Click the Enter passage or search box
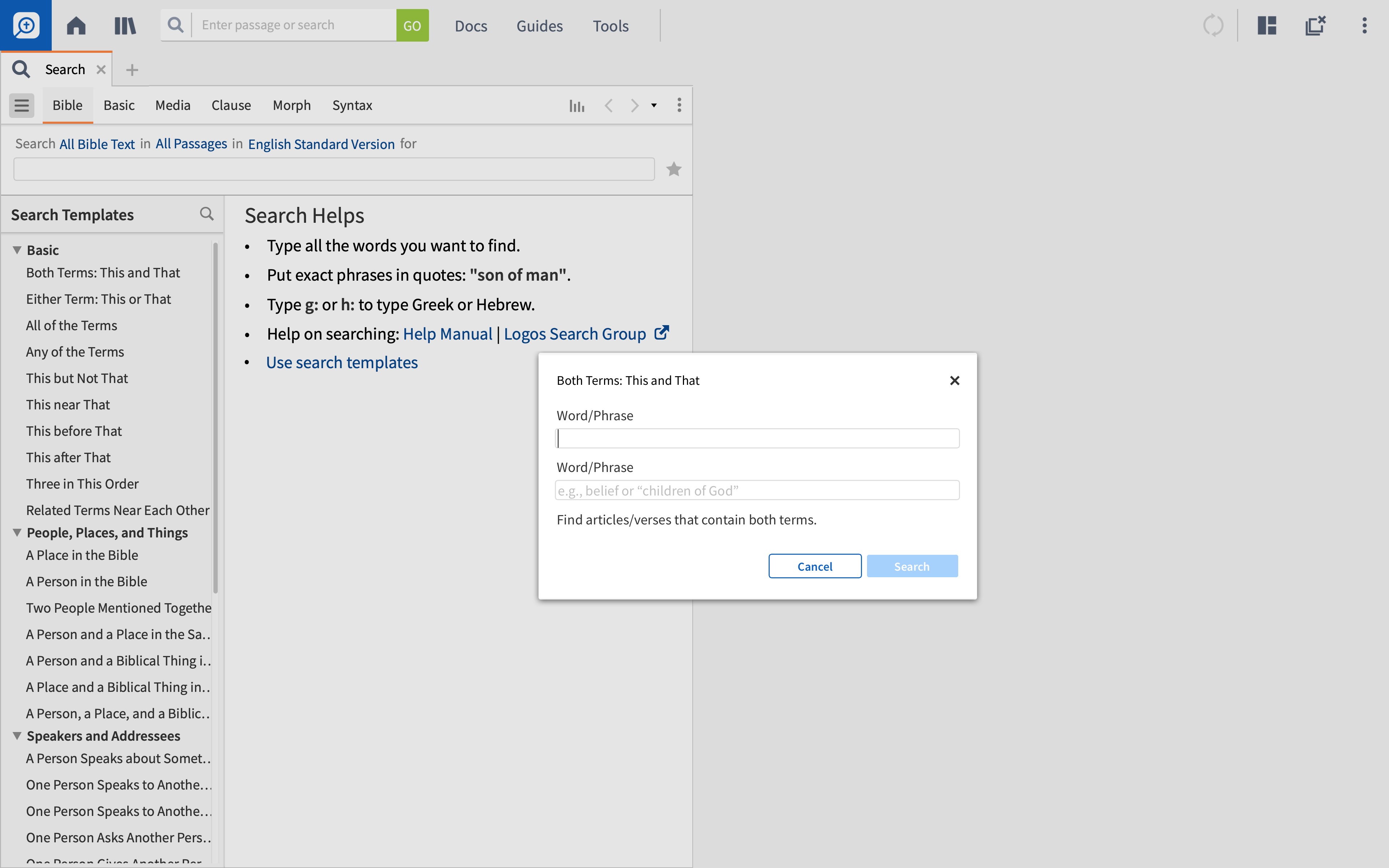1389x868 pixels. 294,25
